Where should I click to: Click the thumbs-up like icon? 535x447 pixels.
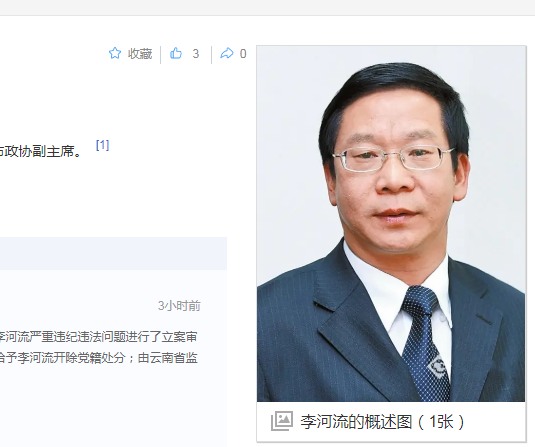[x=176, y=53]
